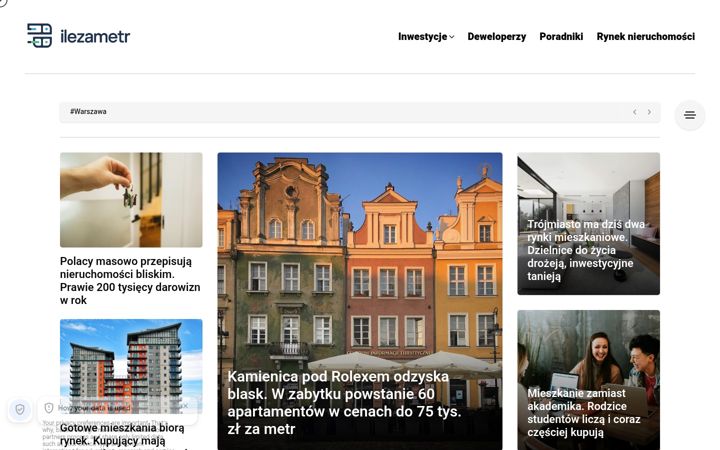
Task: Open the round hamburger menu button
Action: pos(690,115)
